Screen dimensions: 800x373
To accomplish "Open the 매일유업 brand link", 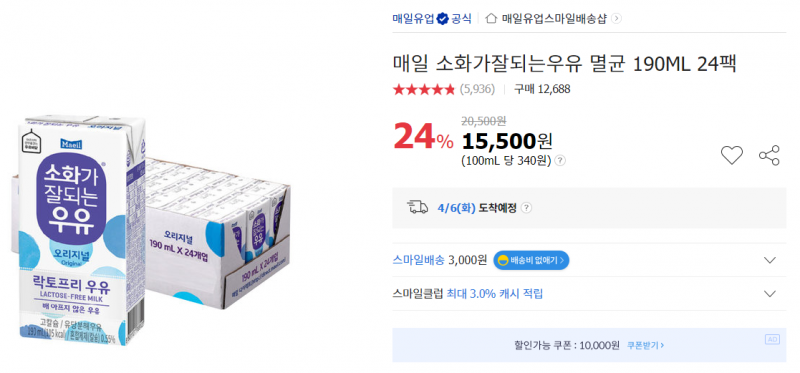I will (x=413, y=19).
